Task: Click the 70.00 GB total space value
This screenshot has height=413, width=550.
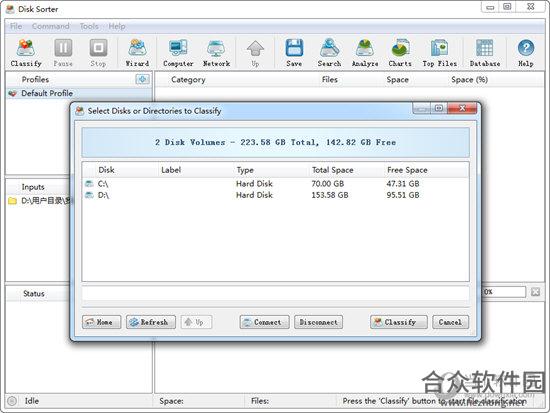Action: point(328,184)
